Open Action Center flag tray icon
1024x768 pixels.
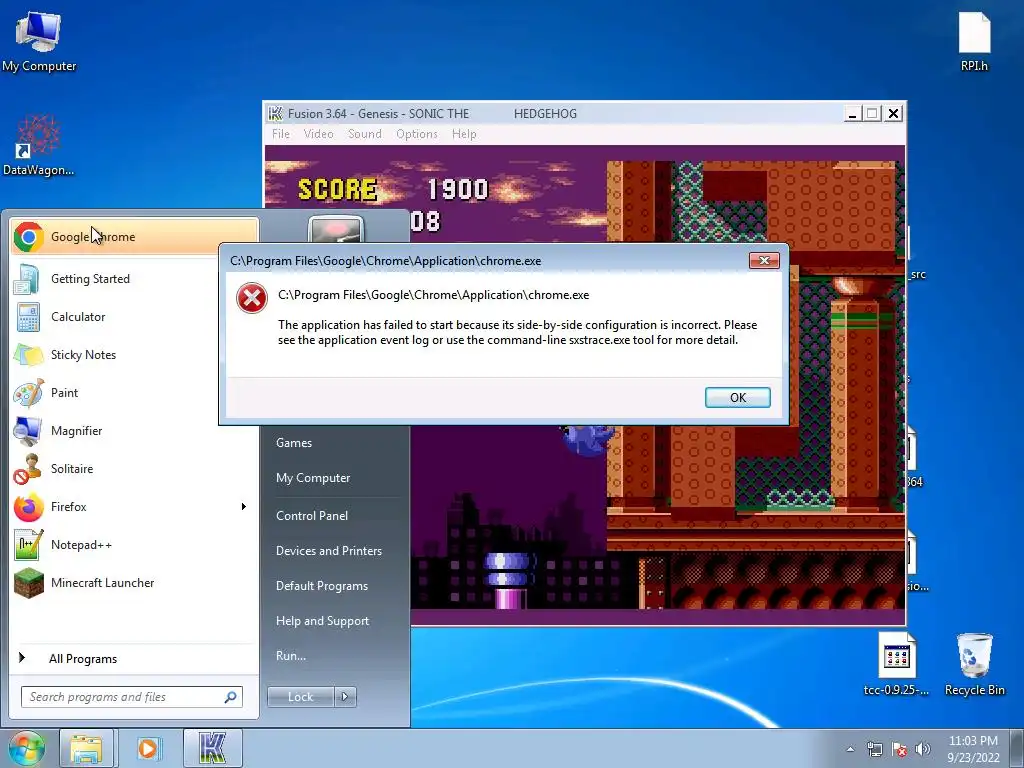tap(899, 750)
